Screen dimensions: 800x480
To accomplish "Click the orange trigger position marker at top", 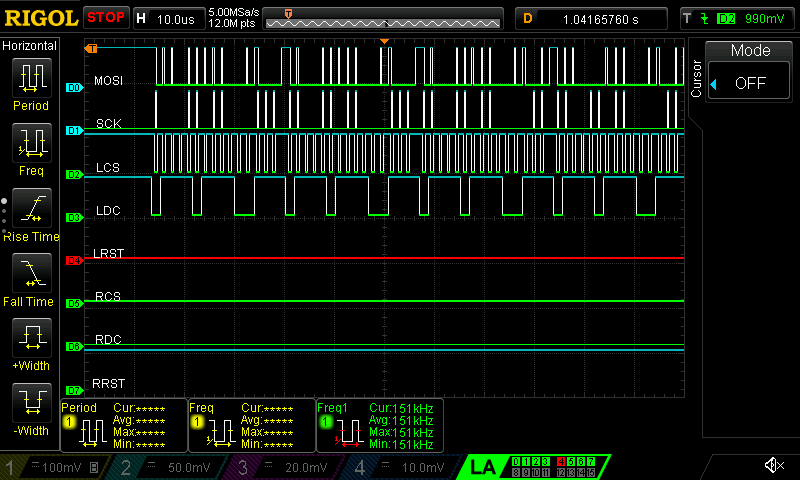I will [x=384, y=41].
